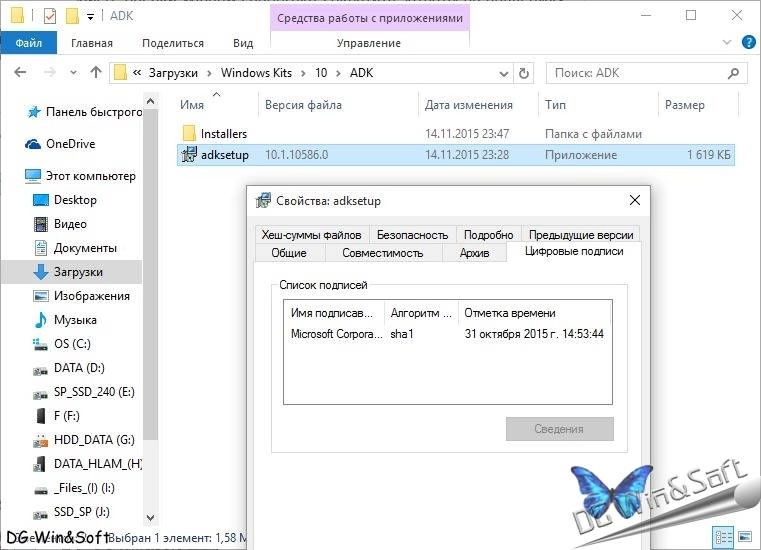Switch to large thumbnails view icon

[x=745, y=537]
